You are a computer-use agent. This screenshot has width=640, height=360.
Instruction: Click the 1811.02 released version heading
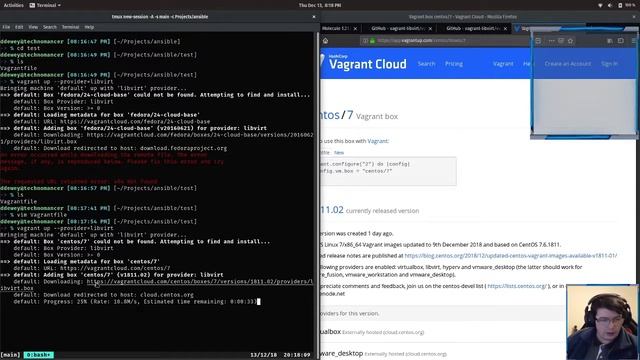click(332, 210)
